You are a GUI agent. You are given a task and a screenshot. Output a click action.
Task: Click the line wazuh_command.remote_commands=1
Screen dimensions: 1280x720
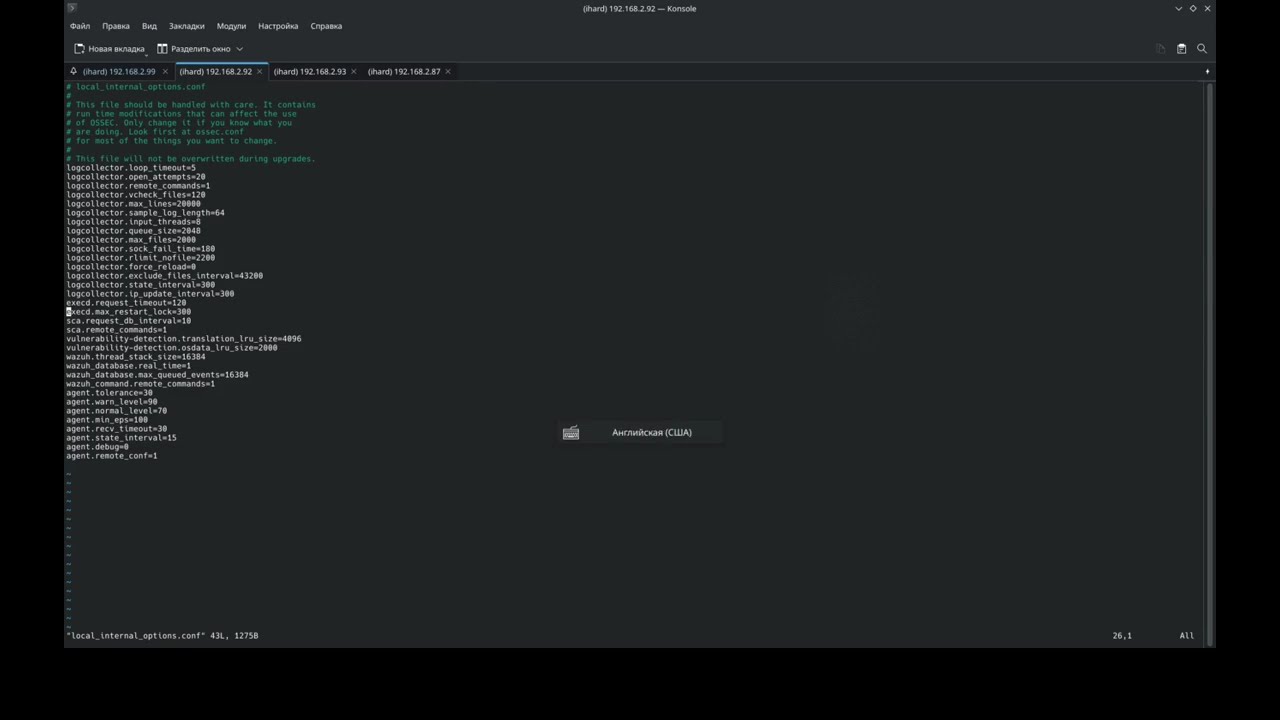[x=141, y=384]
